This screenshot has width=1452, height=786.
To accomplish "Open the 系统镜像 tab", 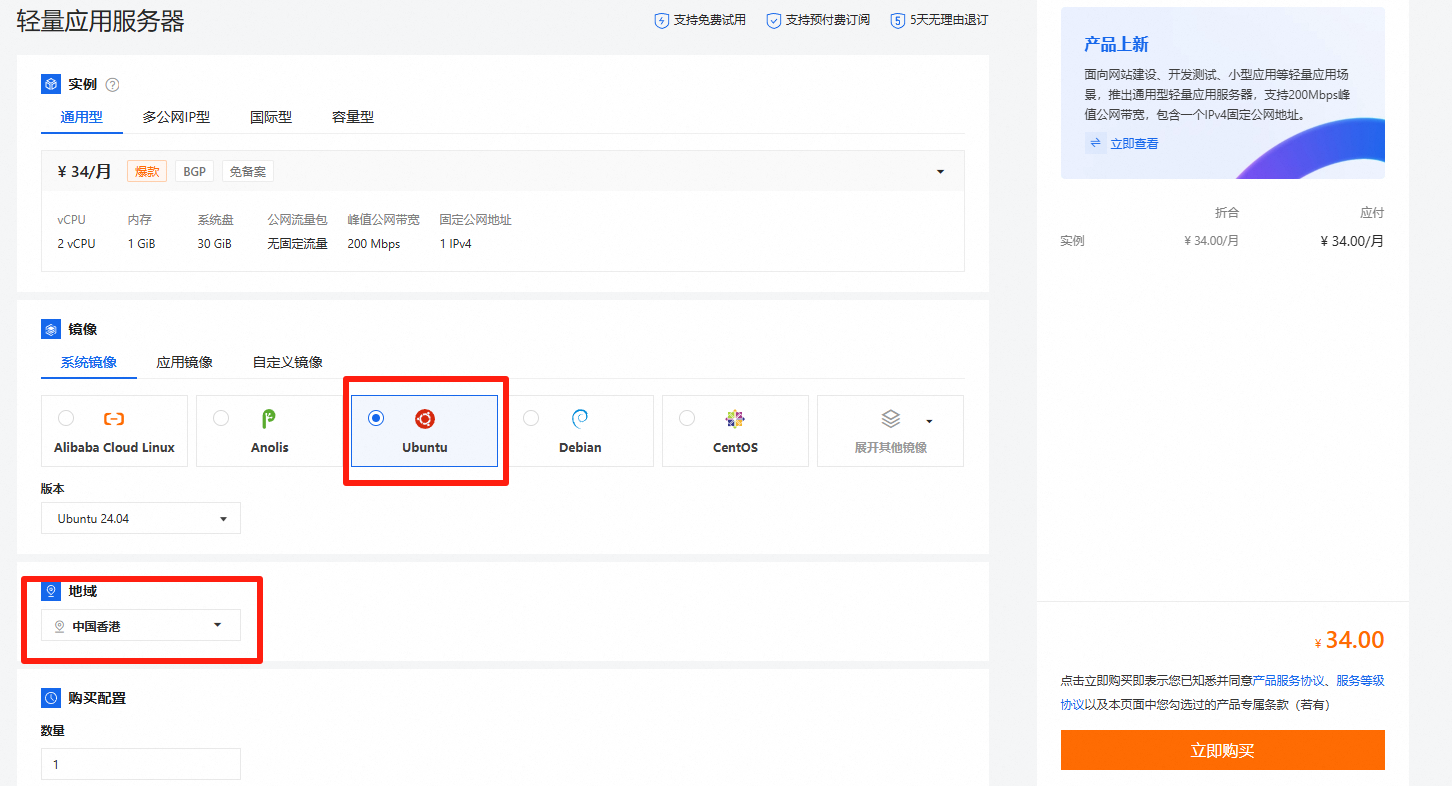I will point(89,362).
